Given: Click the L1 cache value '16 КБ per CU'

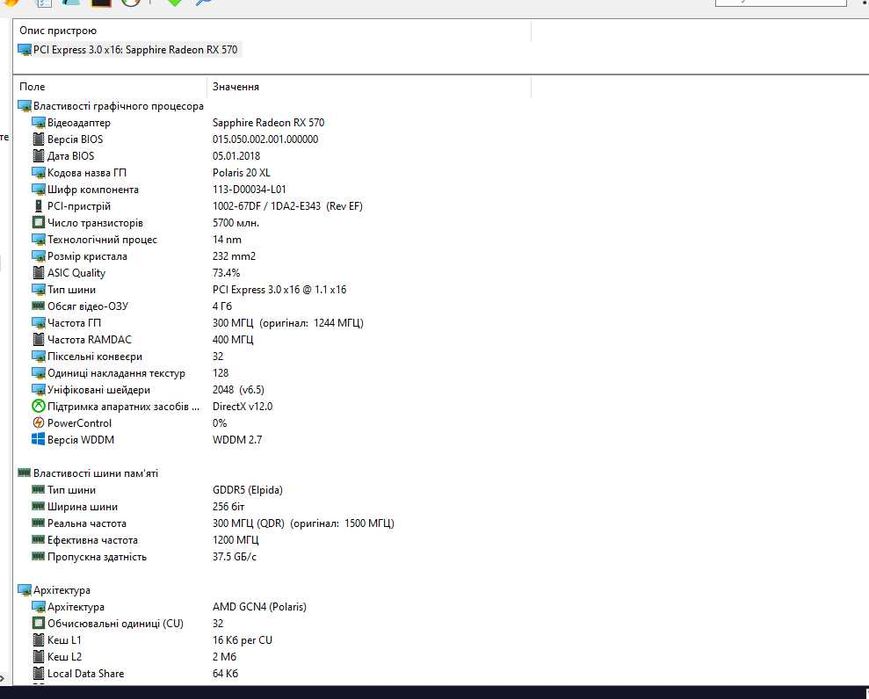Looking at the screenshot, I should (242, 640).
